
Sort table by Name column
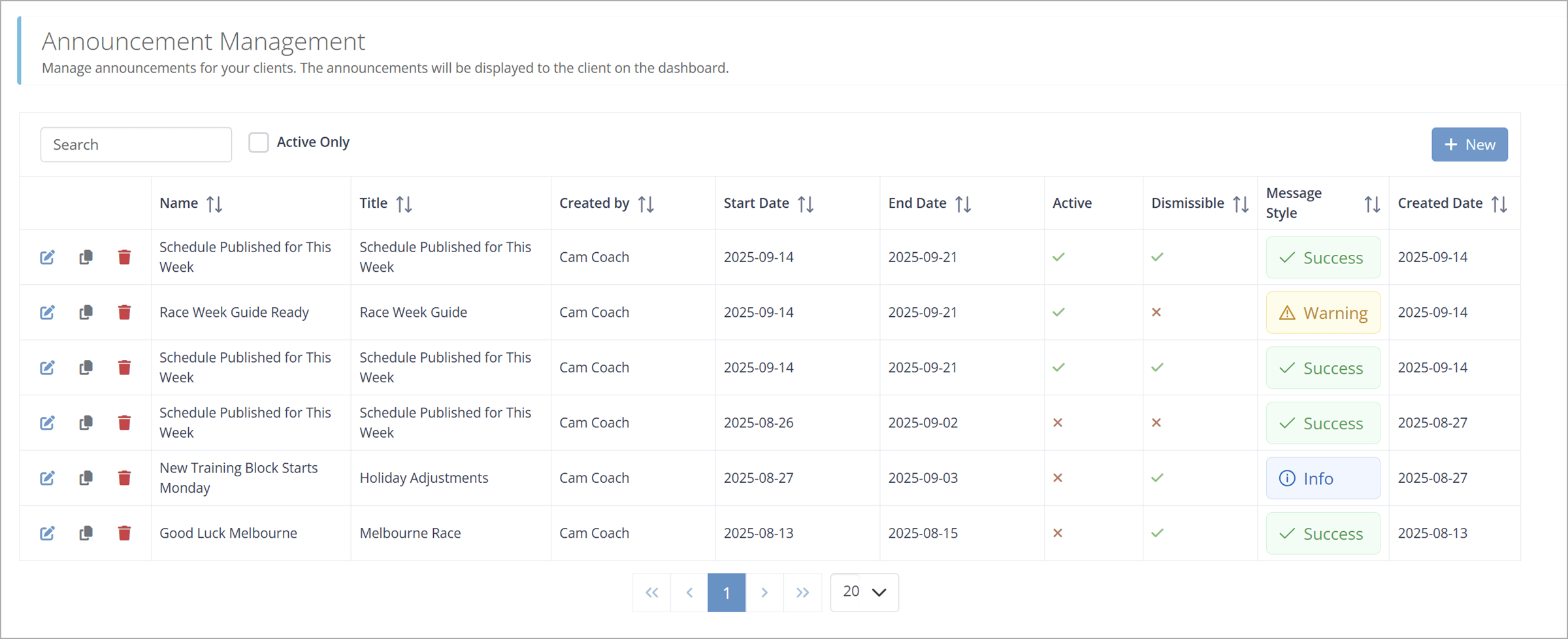[x=214, y=204]
